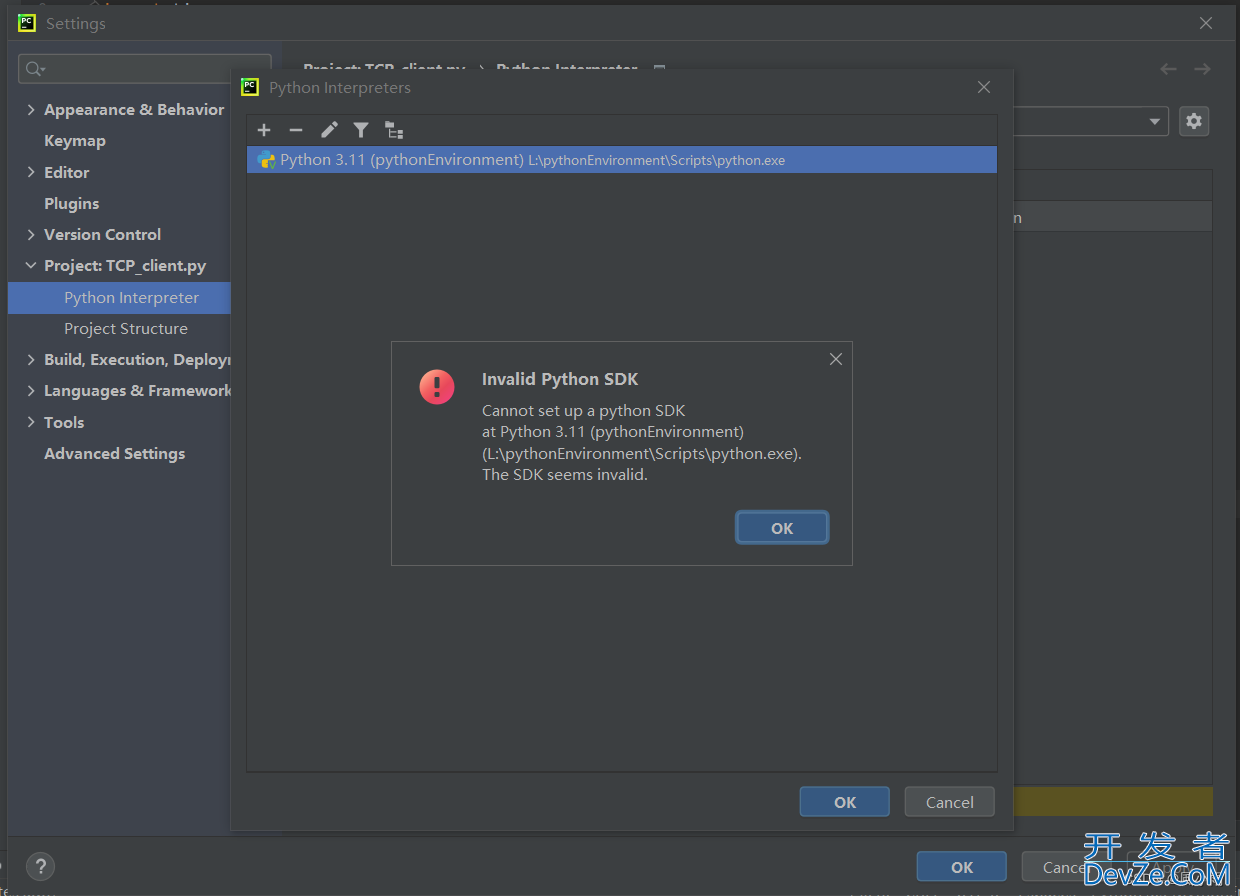Remove selected interpreter with minus icon

[x=296, y=130]
